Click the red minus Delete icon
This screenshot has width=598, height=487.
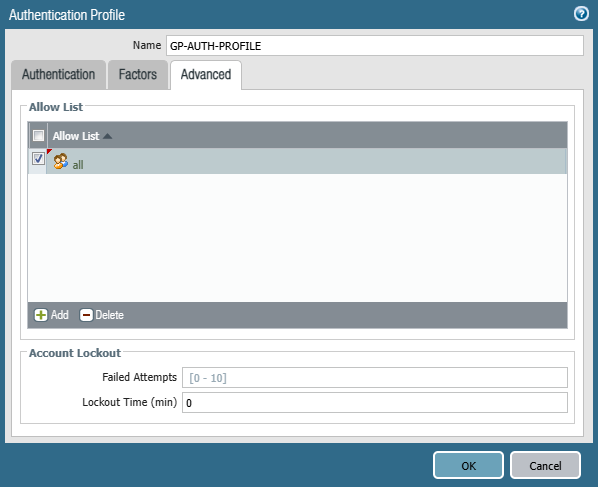[86, 315]
